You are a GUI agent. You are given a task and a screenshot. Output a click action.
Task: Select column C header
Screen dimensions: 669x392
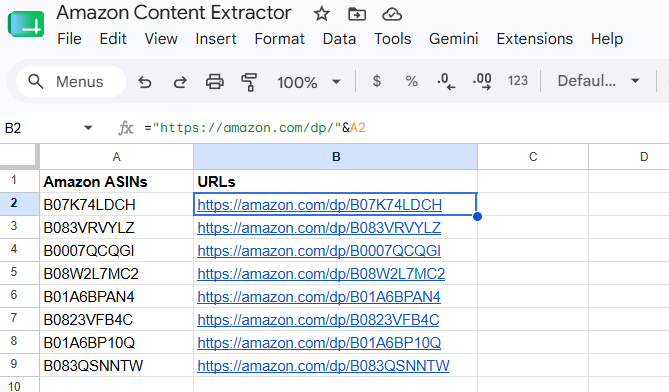click(533, 157)
